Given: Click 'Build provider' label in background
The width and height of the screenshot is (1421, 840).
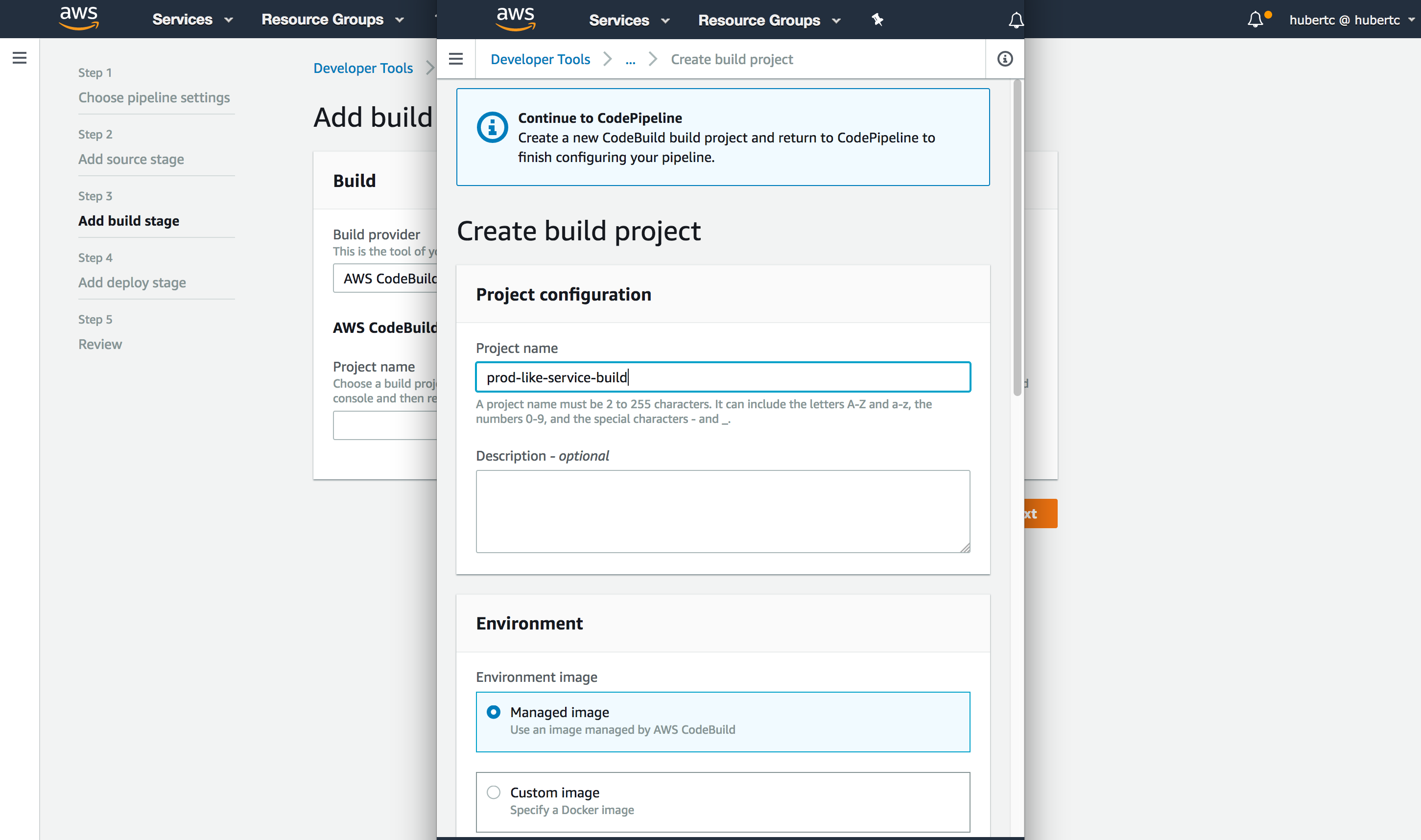Looking at the screenshot, I should coord(376,234).
